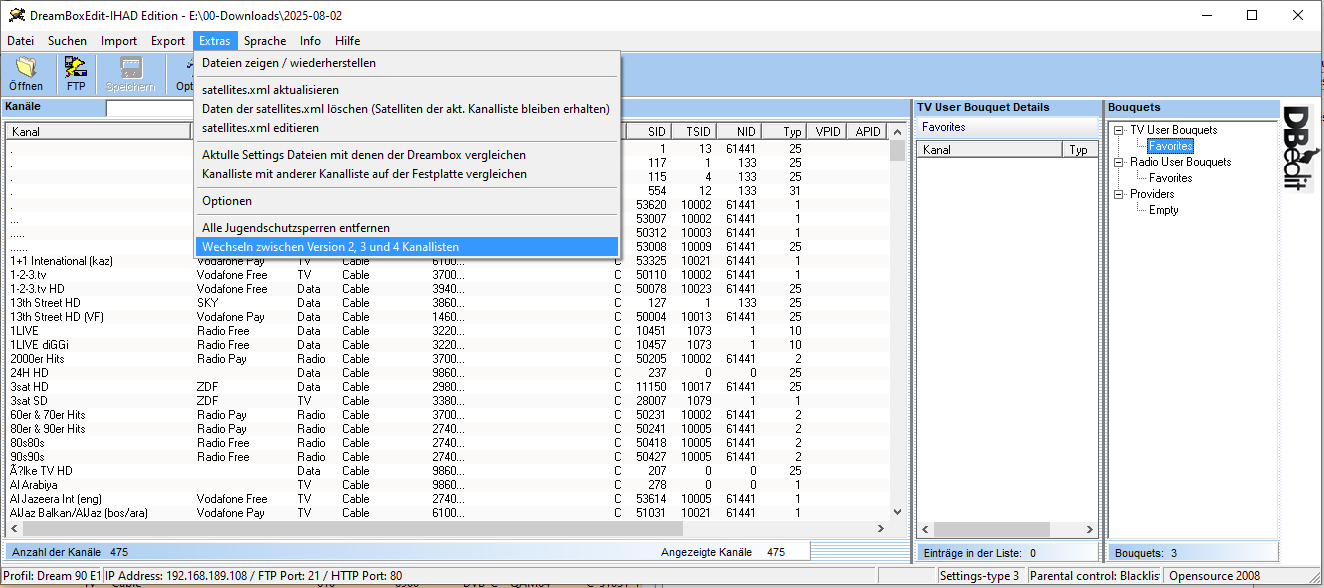Image resolution: width=1324 pixels, height=588 pixels.
Task: Open the Datei menu
Action: tap(21, 41)
